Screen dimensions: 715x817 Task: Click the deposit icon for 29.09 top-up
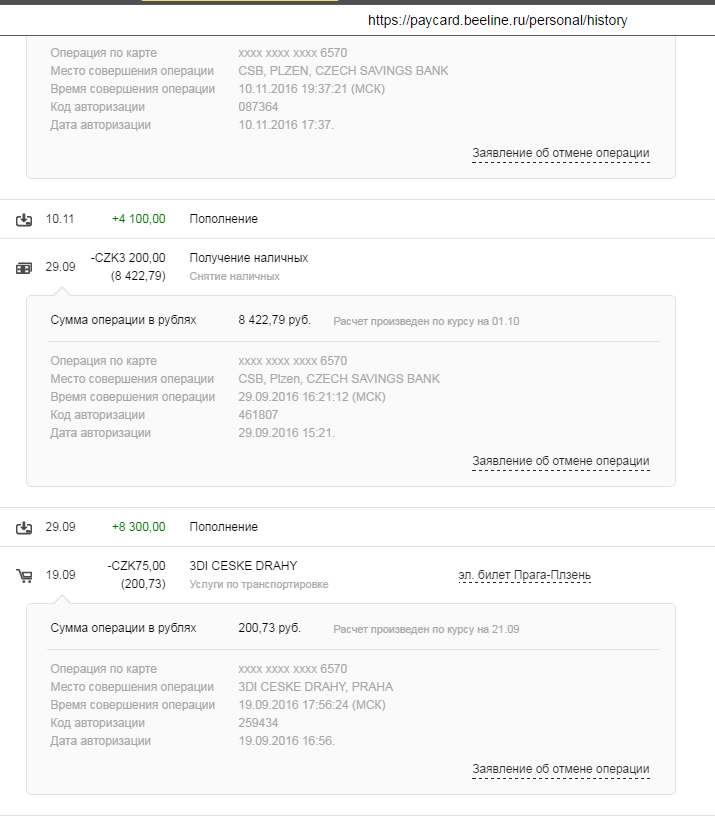coord(24,528)
